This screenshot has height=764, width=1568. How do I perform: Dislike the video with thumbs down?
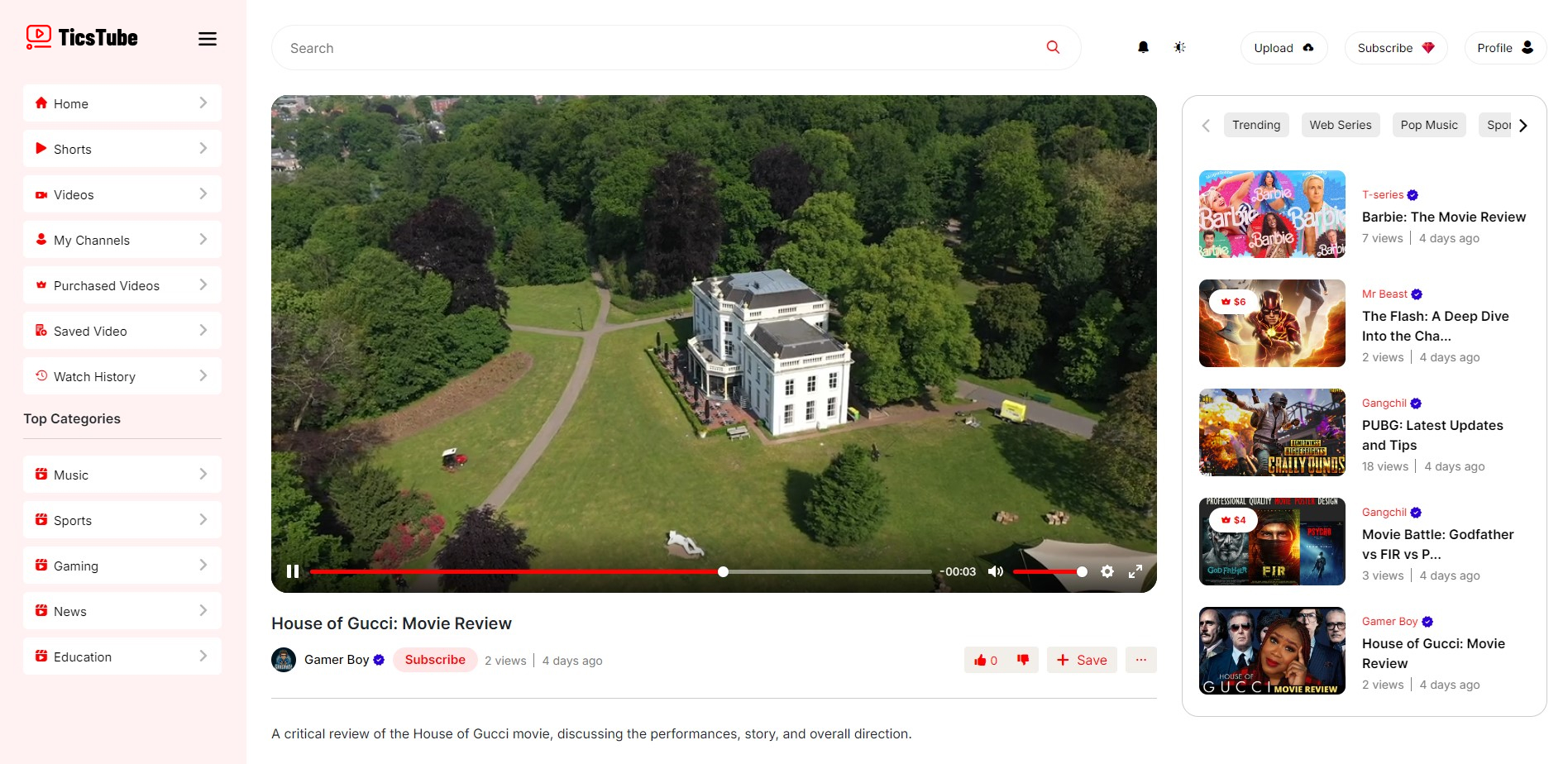(1023, 660)
